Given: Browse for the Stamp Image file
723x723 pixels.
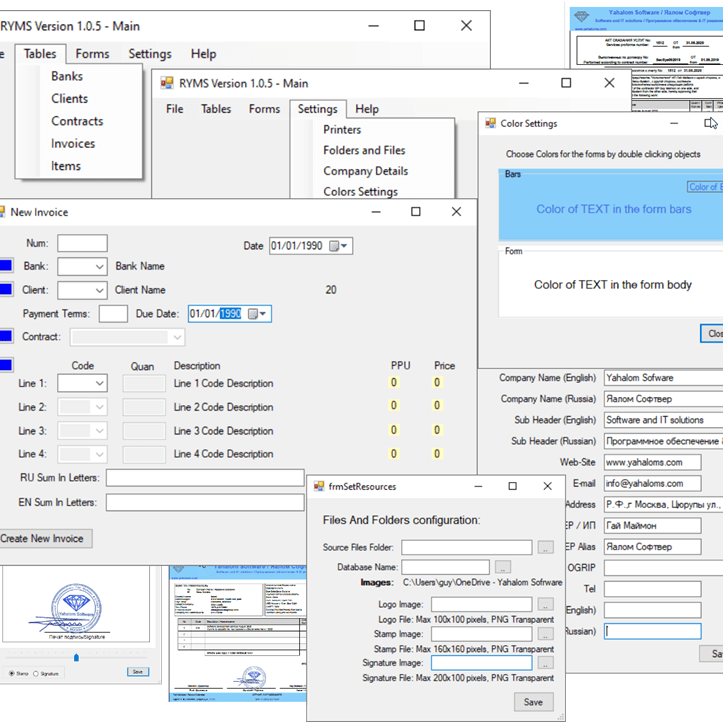Looking at the screenshot, I should click(x=545, y=634).
